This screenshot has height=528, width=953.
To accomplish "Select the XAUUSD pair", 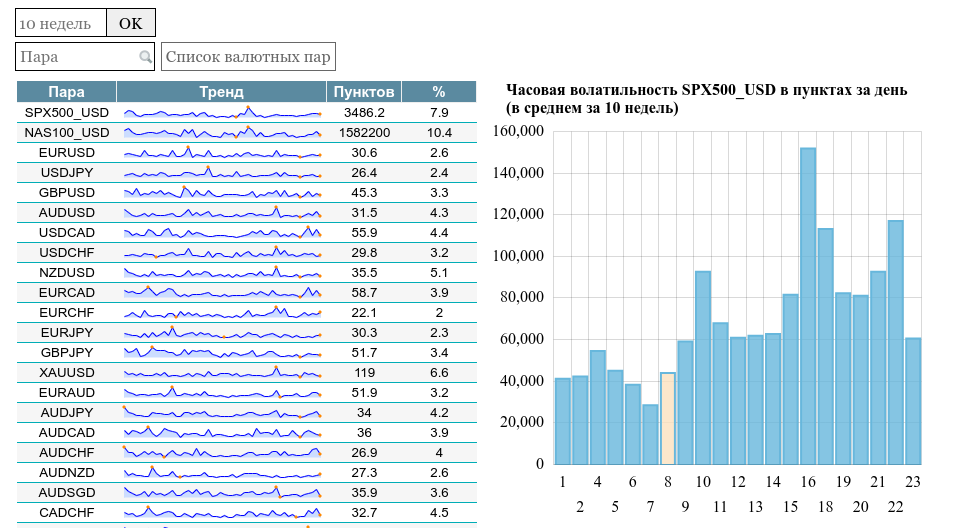I will point(67,373).
